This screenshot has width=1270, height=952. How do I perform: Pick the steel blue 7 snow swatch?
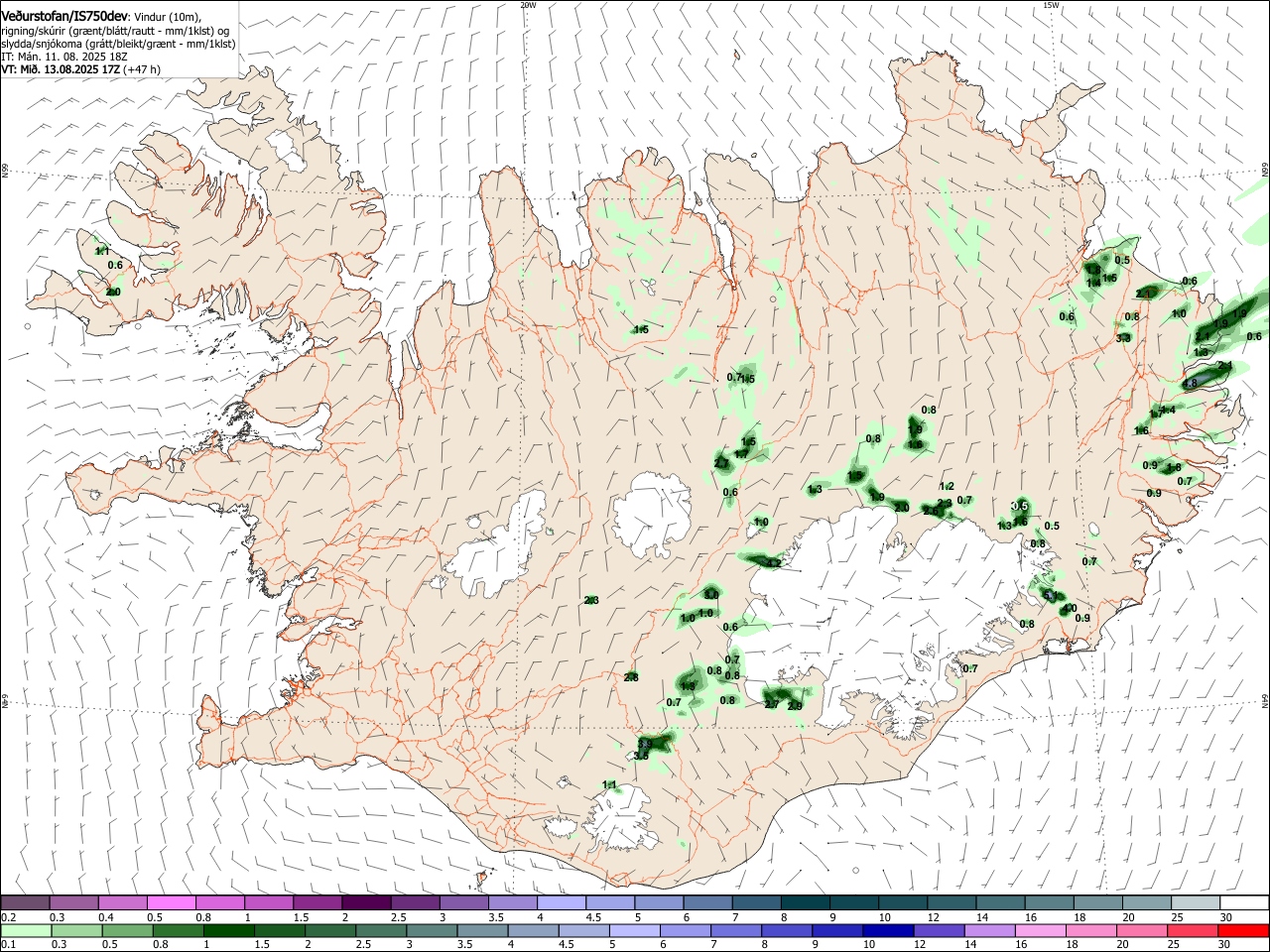point(756,902)
